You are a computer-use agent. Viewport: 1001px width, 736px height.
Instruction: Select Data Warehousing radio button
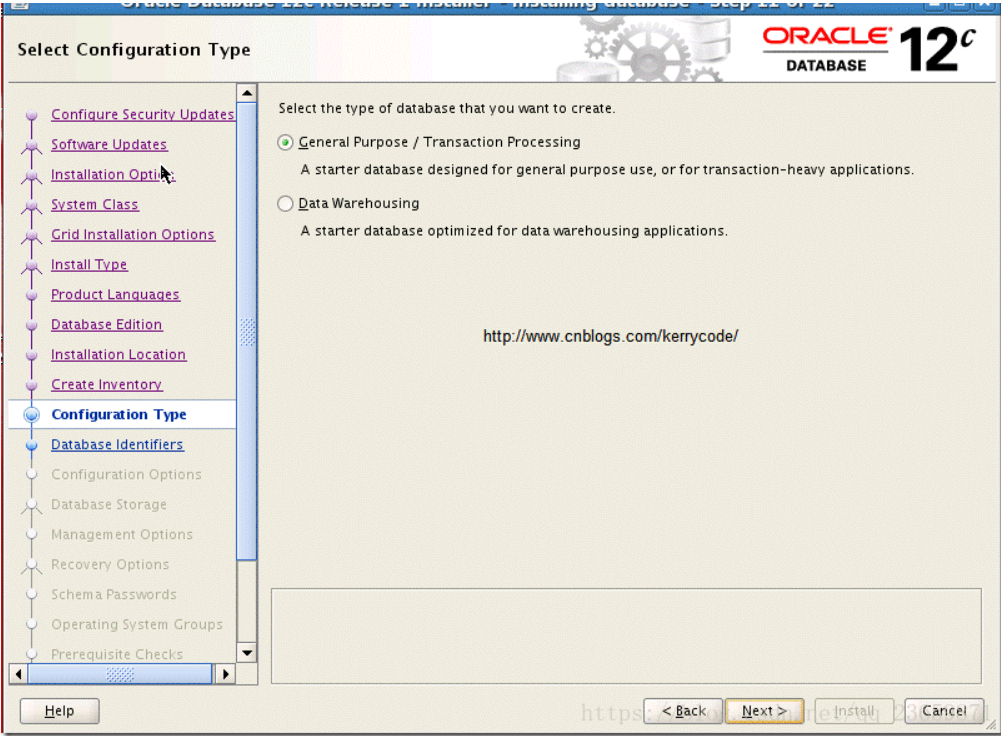pyautogui.click(x=285, y=204)
